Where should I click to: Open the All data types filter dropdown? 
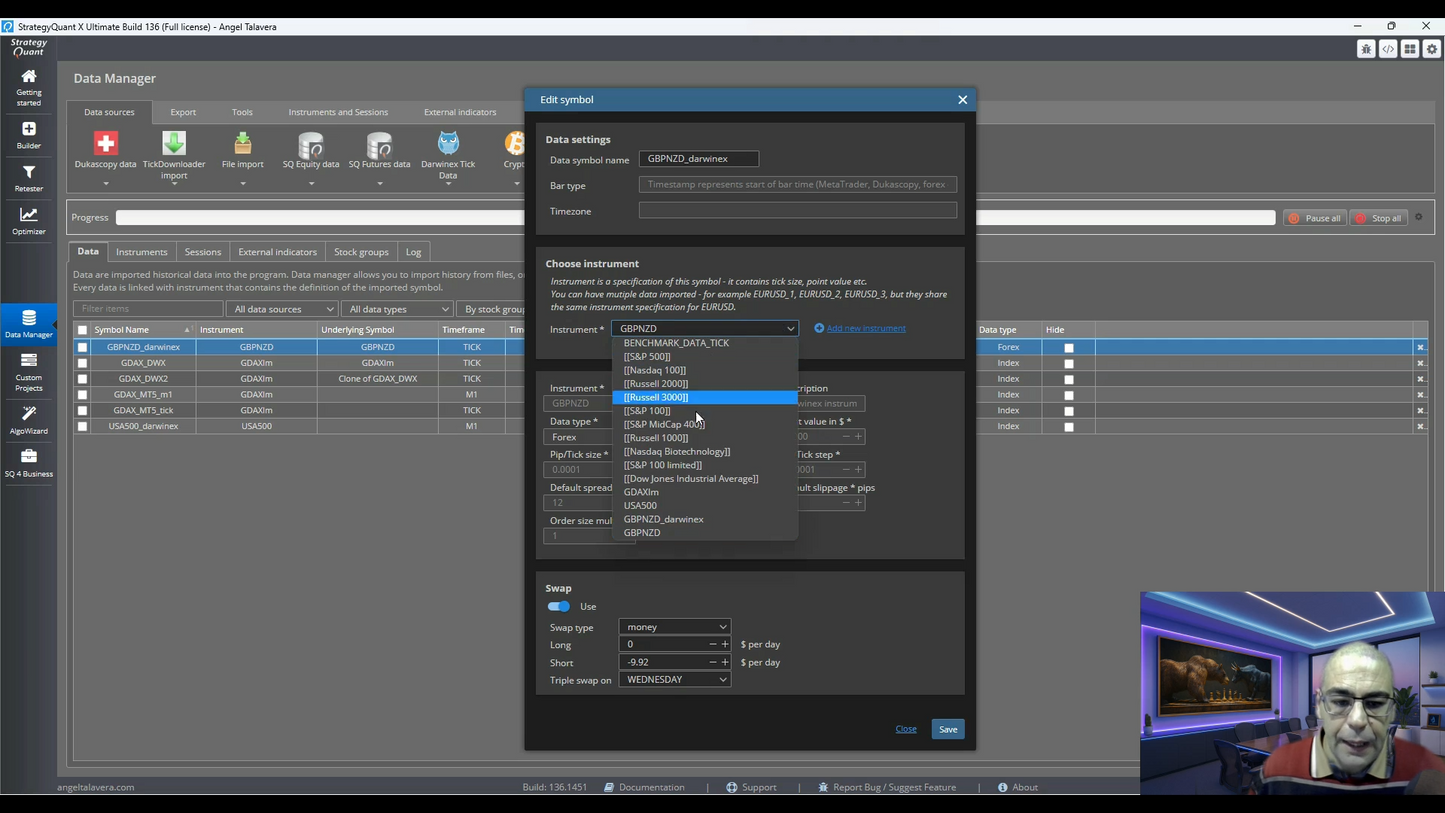397,309
